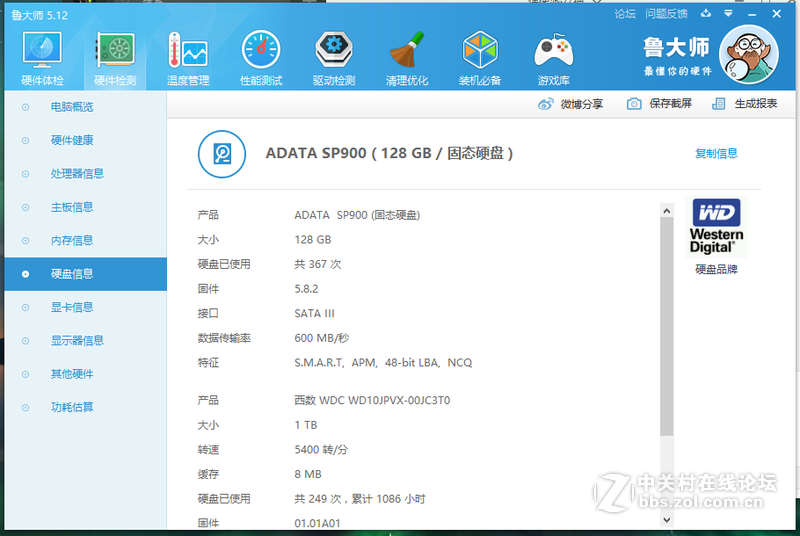Viewport: 800px width, 536px height.
Task: Open 论坛 forum link
Action: 625,14
